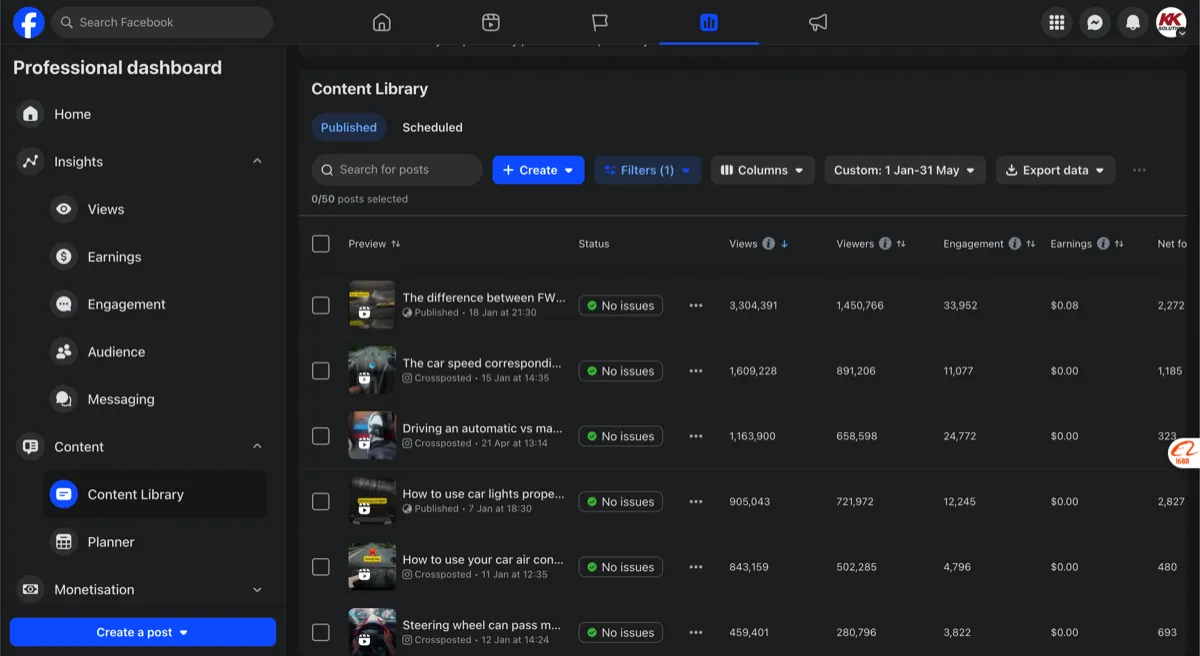The height and width of the screenshot is (656, 1200).
Task: Click No issues status for 'The car speed' post
Action: tap(620, 371)
